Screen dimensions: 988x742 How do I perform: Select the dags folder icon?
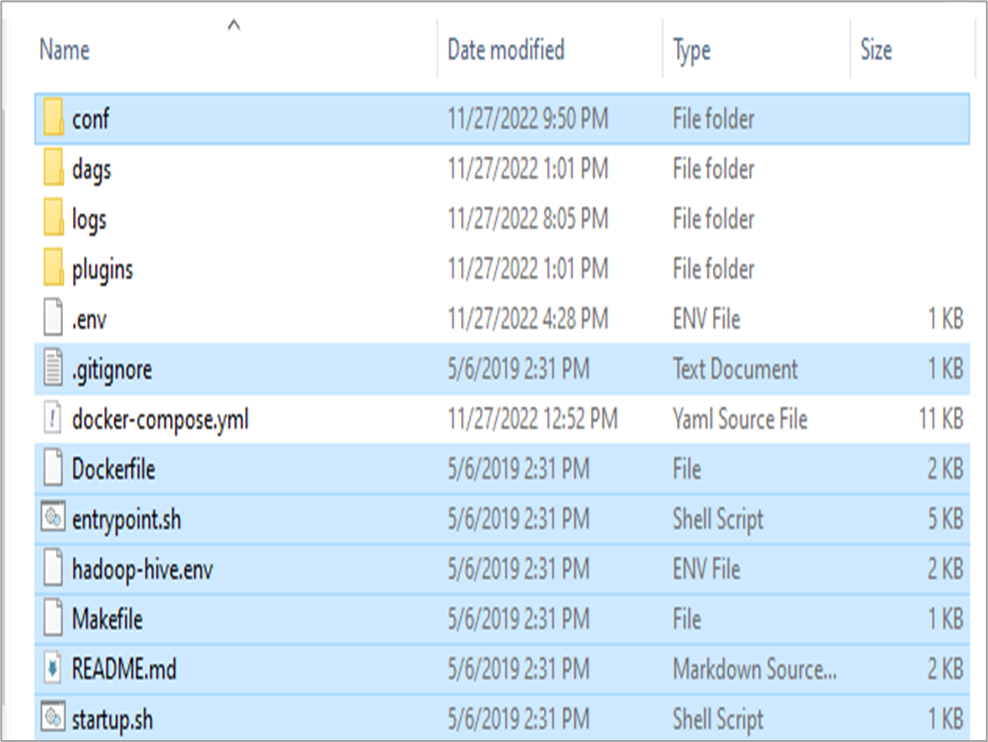tap(54, 168)
